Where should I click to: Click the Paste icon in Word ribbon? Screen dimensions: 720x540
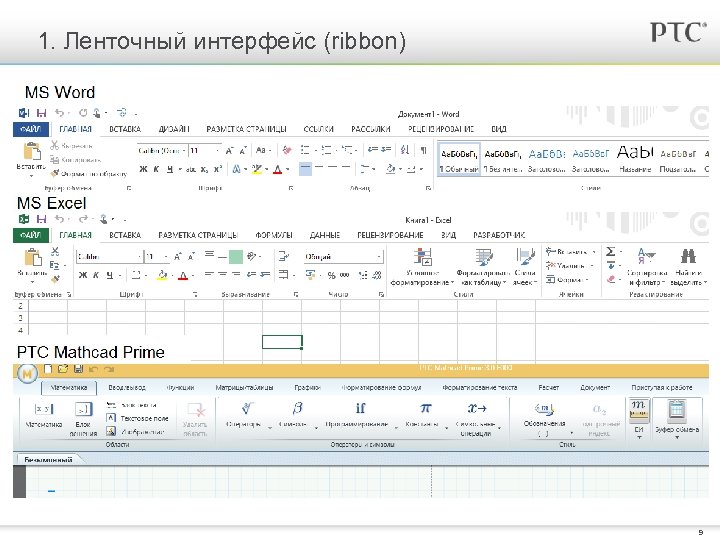click(32, 152)
